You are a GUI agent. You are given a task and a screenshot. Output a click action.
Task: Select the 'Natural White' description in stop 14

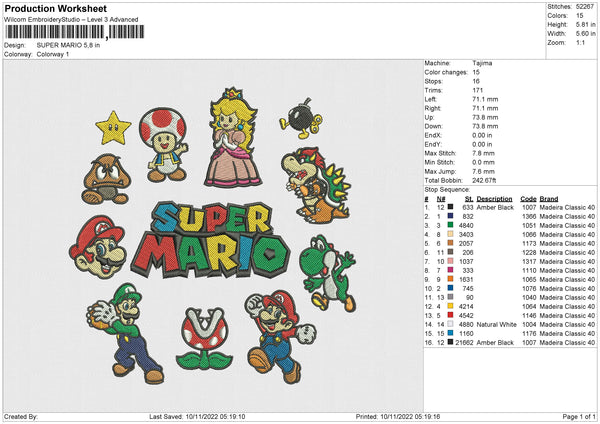pyautogui.click(x=497, y=325)
